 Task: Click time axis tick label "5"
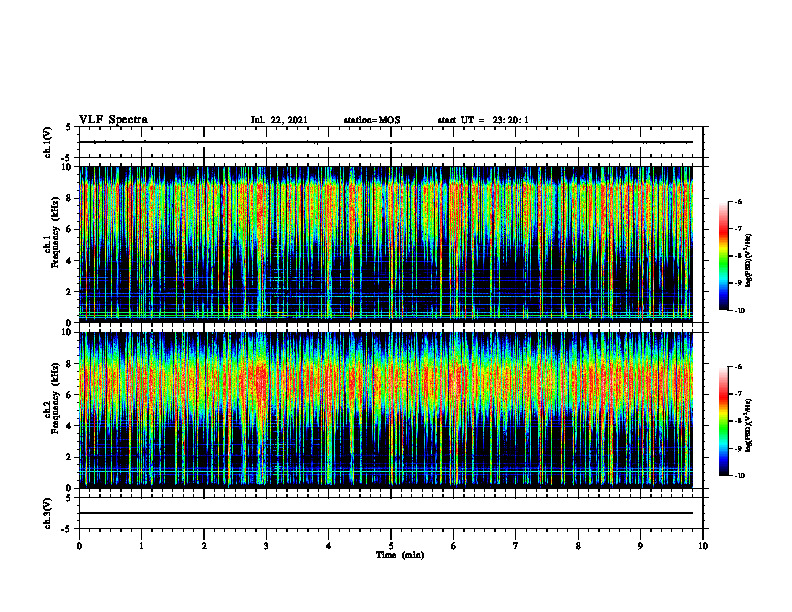pyautogui.click(x=391, y=546)
